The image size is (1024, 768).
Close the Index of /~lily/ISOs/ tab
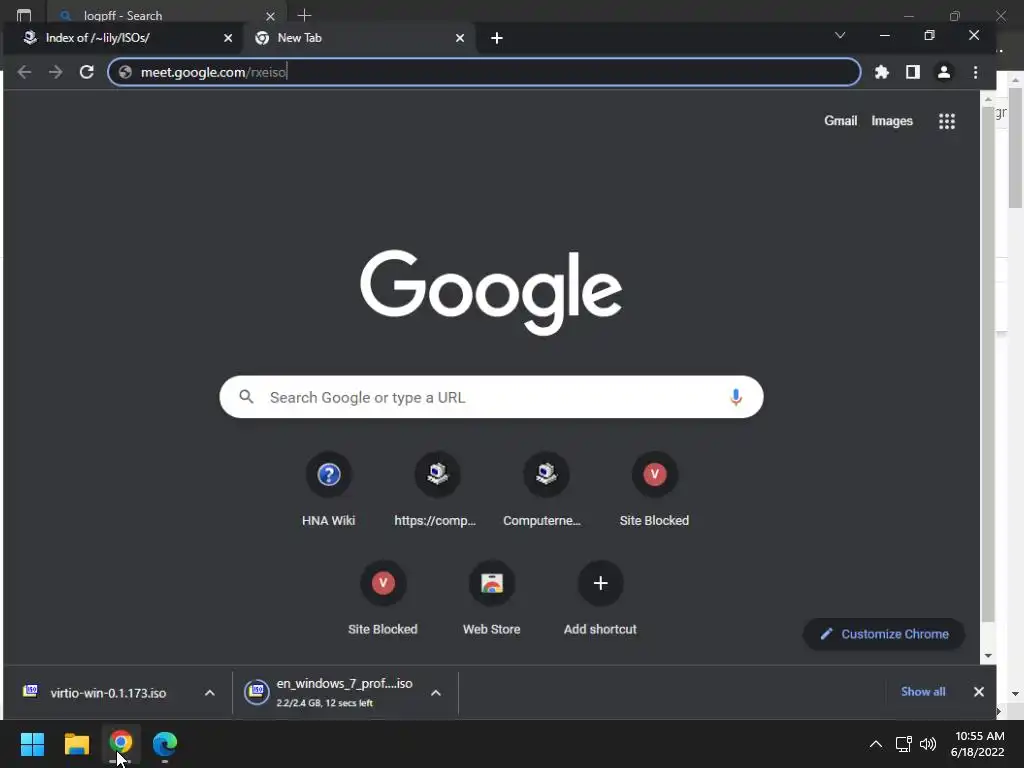tap(228, 38)
